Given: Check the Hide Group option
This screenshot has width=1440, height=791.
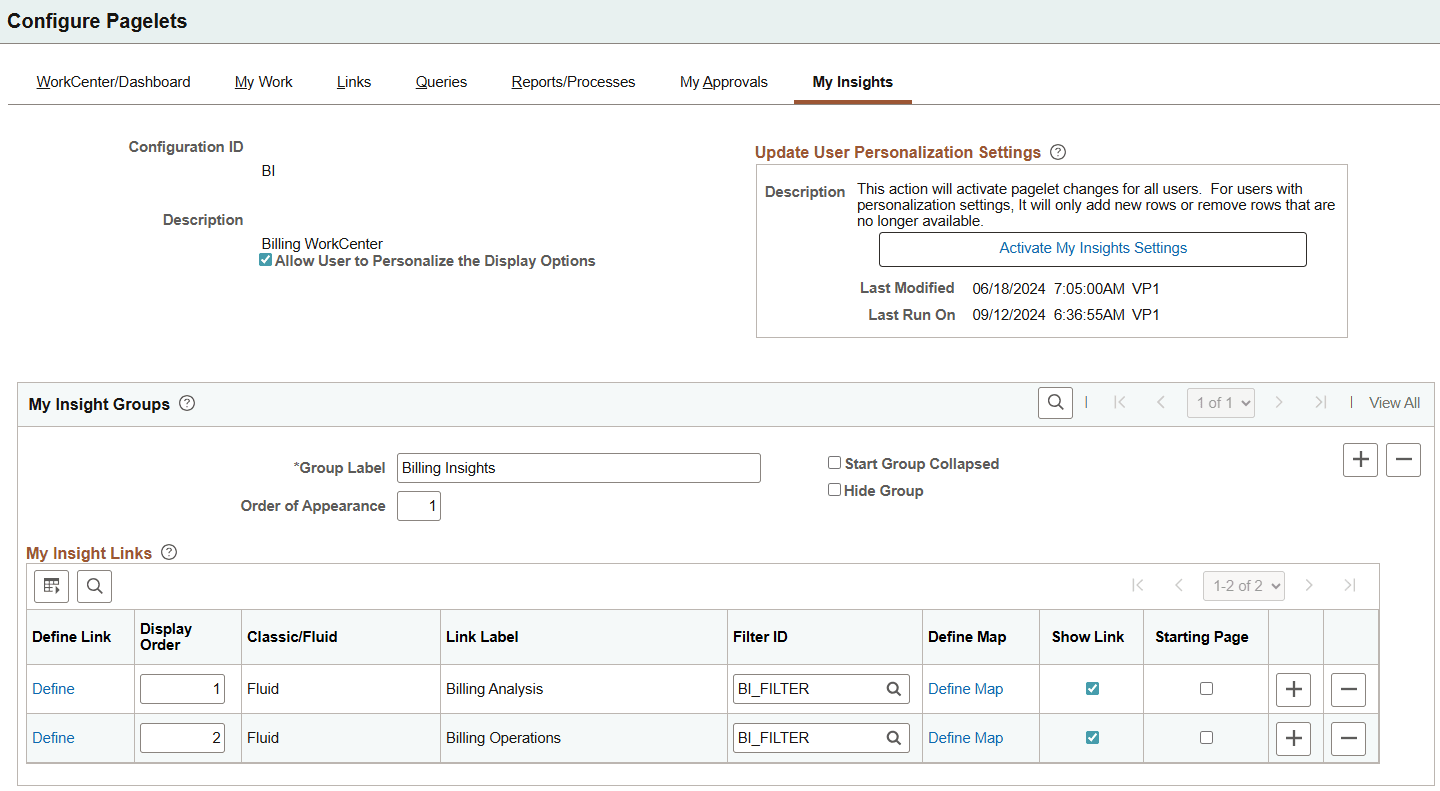Looking at the screenshot, I should pyautogui.click(x=835, y=489).
